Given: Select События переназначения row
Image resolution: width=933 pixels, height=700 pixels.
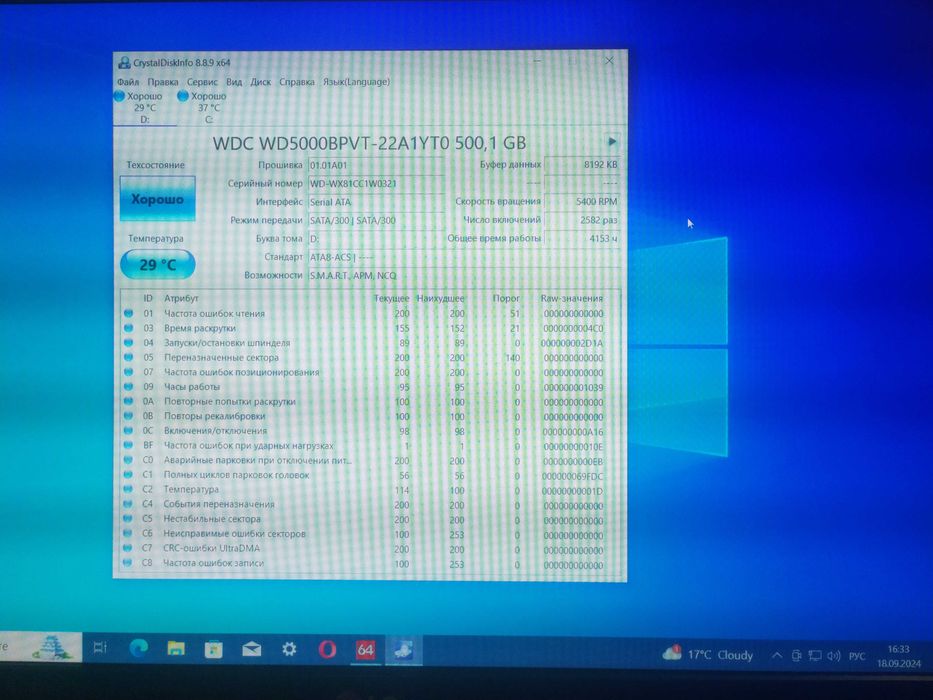Looking at the screenshot, I should [x=368, y=504].
